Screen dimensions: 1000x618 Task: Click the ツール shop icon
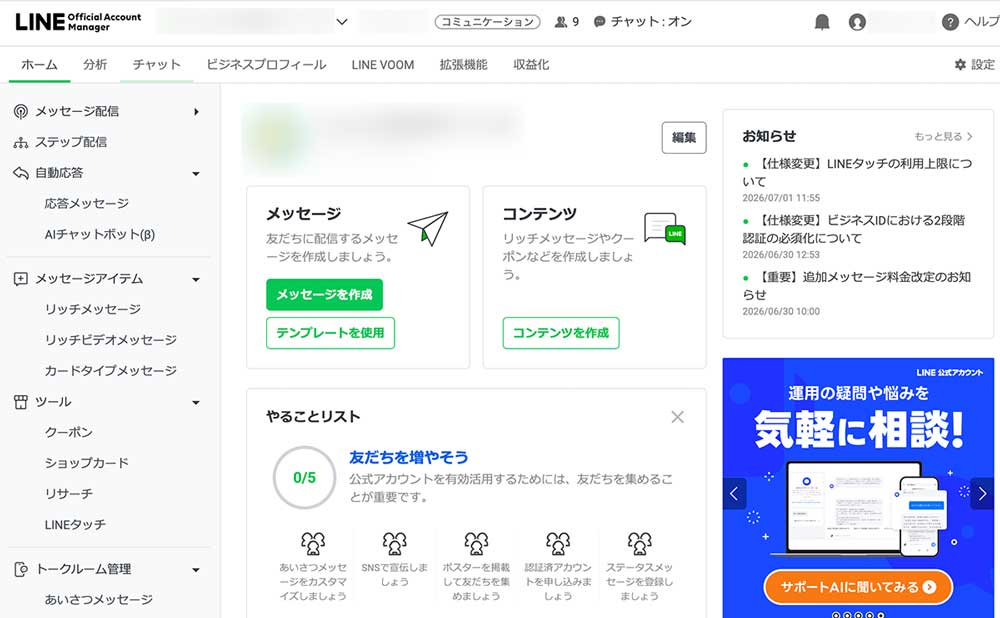click(20, 402)
